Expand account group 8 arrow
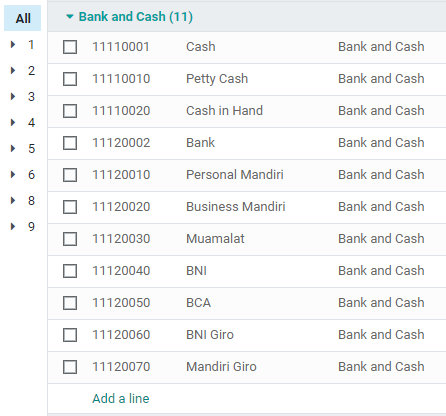The width and height of the screenshot is (446, 416). [x=13, y=200]
